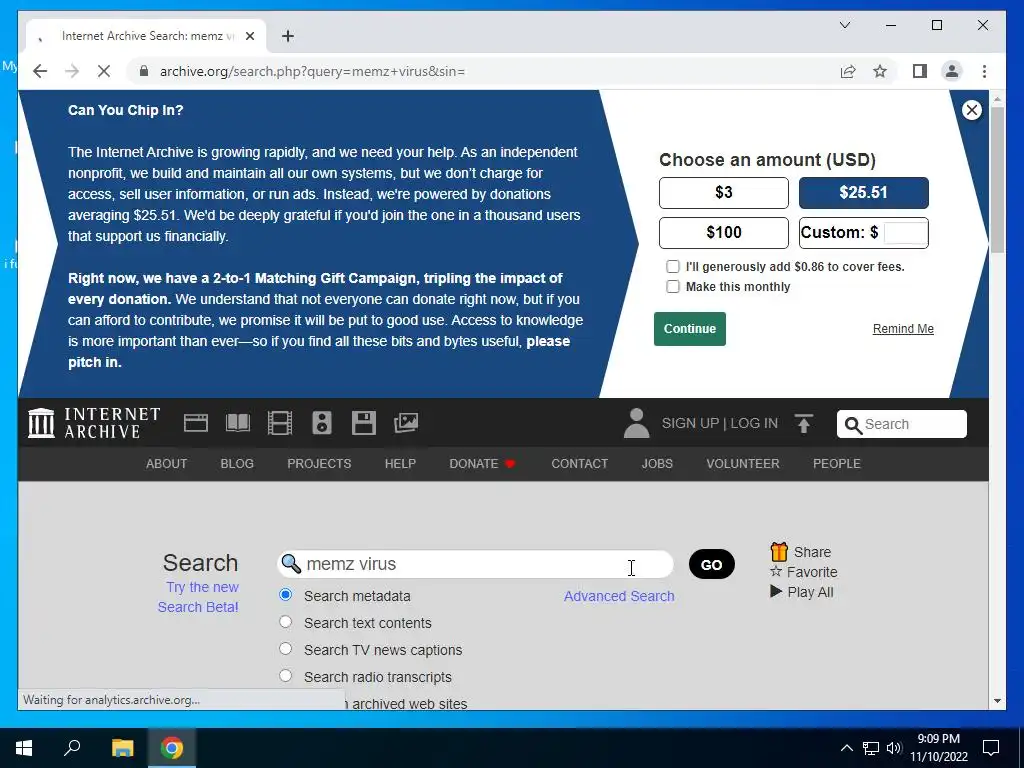Click the memz virus search field
The width and height of the screenshot is (1024, 768).
pyautogui.click(x=475, y=564)
